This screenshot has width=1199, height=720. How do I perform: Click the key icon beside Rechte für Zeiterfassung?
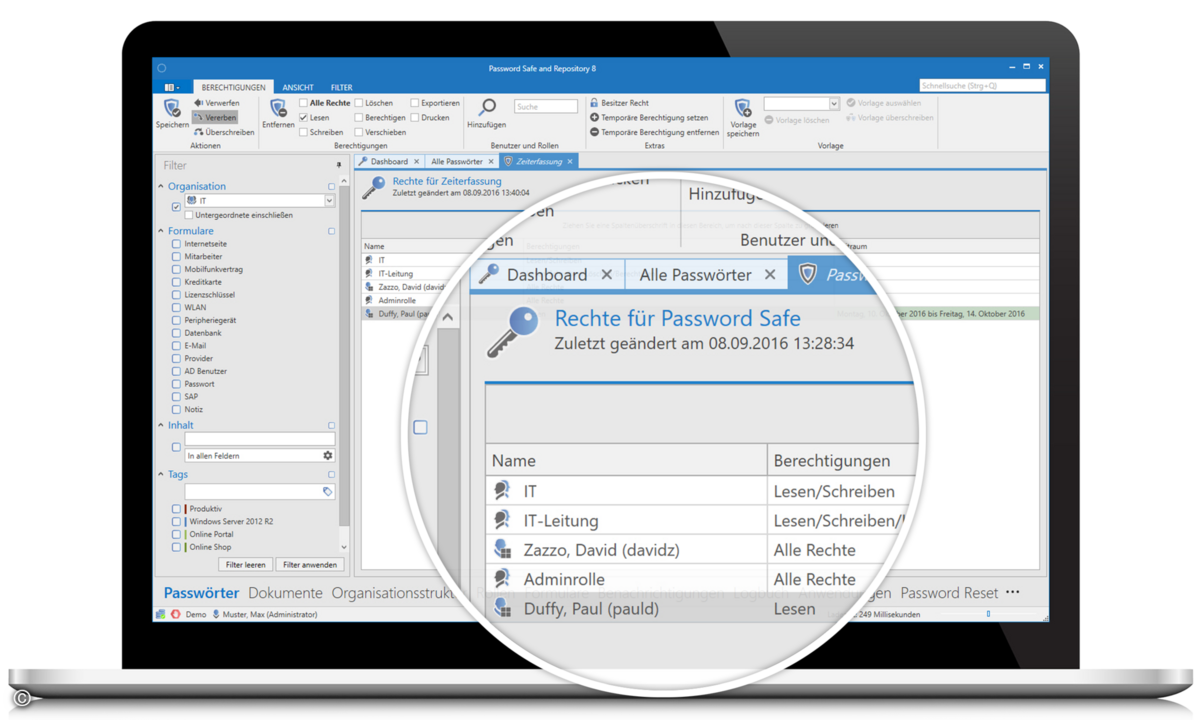[374, 186]
